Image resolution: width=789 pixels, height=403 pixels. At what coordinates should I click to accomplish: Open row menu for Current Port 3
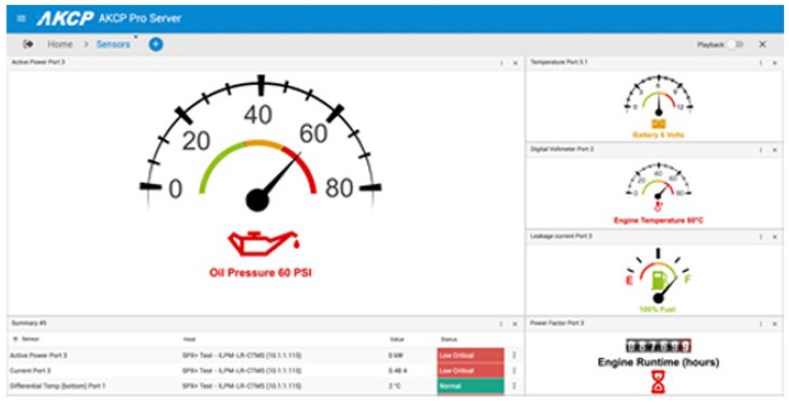click(x=514, y=370)
